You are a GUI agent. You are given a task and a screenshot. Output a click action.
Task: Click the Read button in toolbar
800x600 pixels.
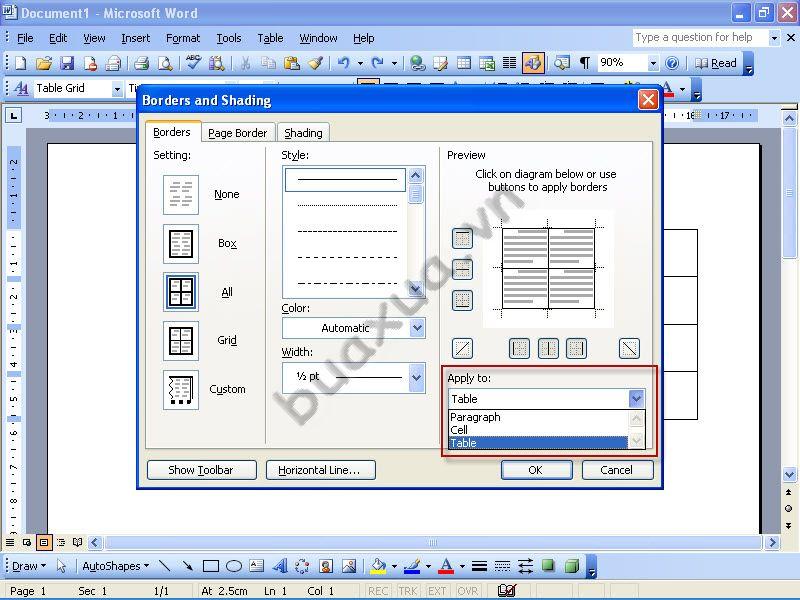pos(716,63)
